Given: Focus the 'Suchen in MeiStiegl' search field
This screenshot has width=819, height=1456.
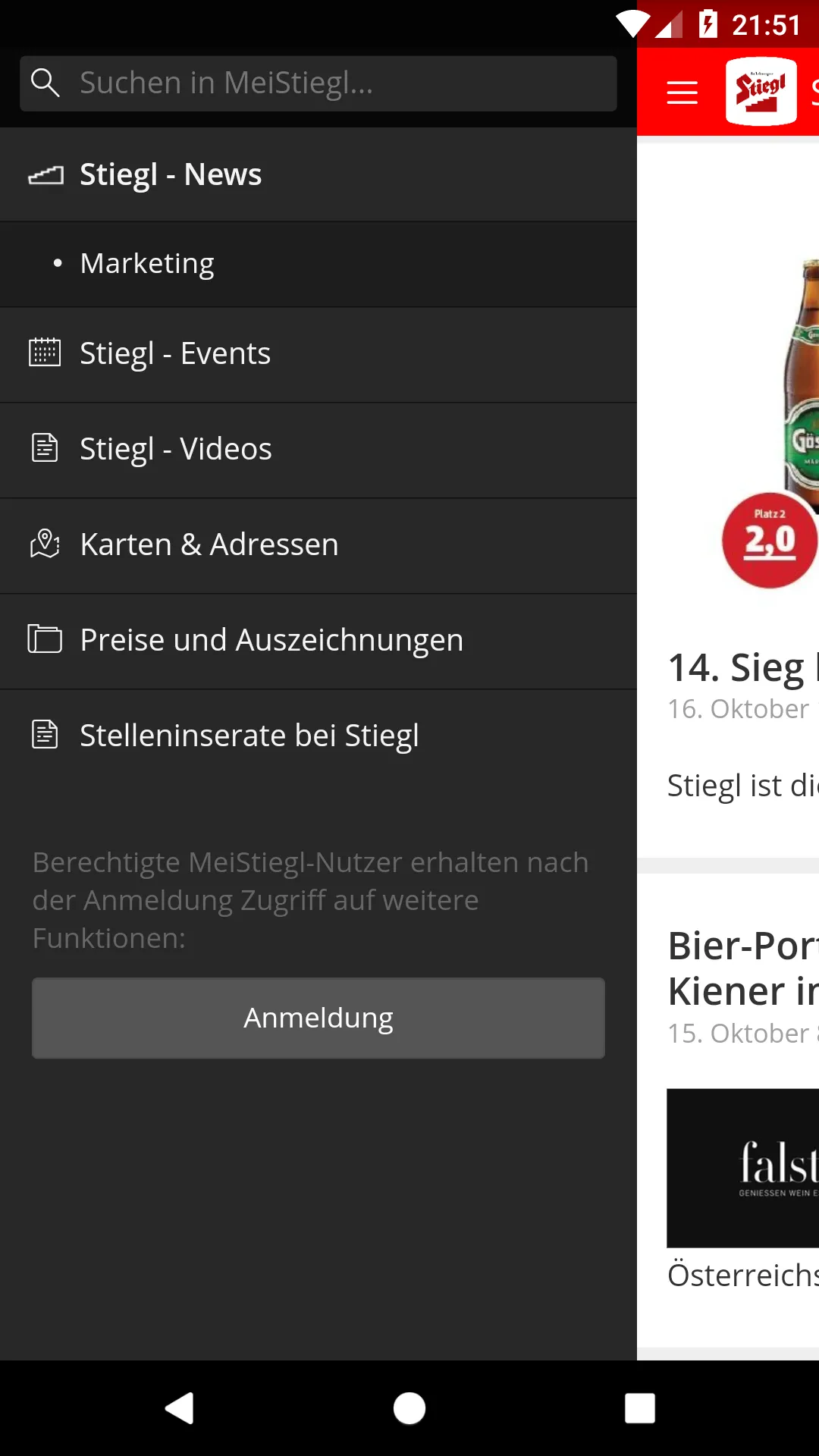Looking at the screenshot, I should pos(318,83).
